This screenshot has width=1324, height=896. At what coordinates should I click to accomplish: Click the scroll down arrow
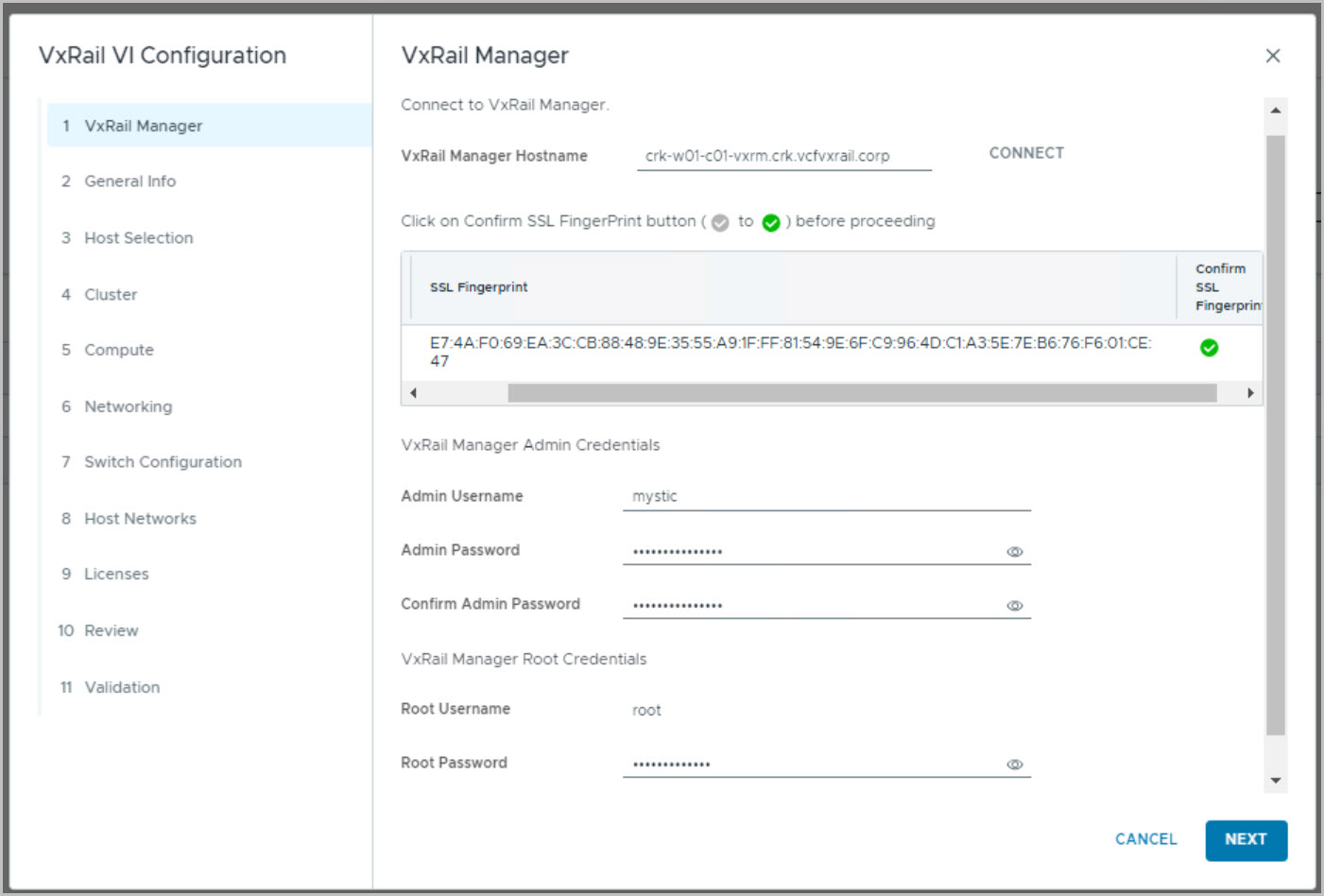1275,781
